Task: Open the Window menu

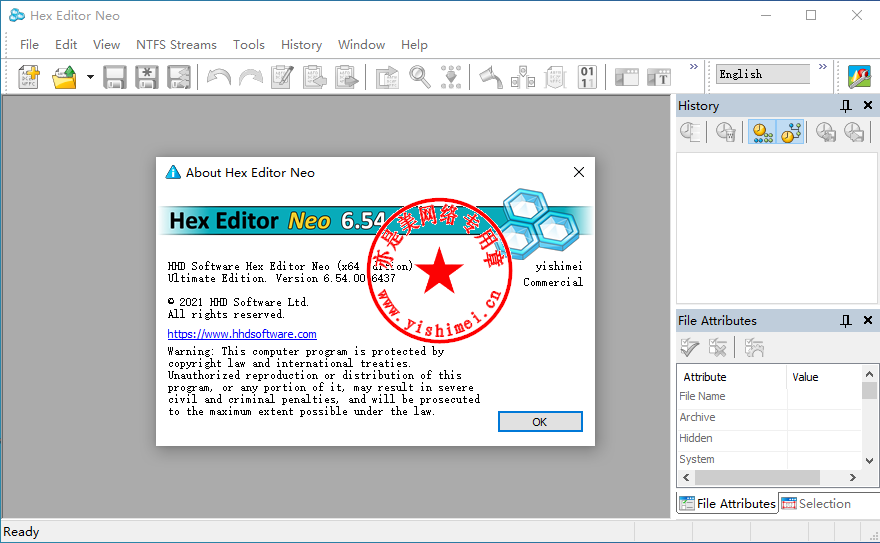Action: [x=361, y=45]
